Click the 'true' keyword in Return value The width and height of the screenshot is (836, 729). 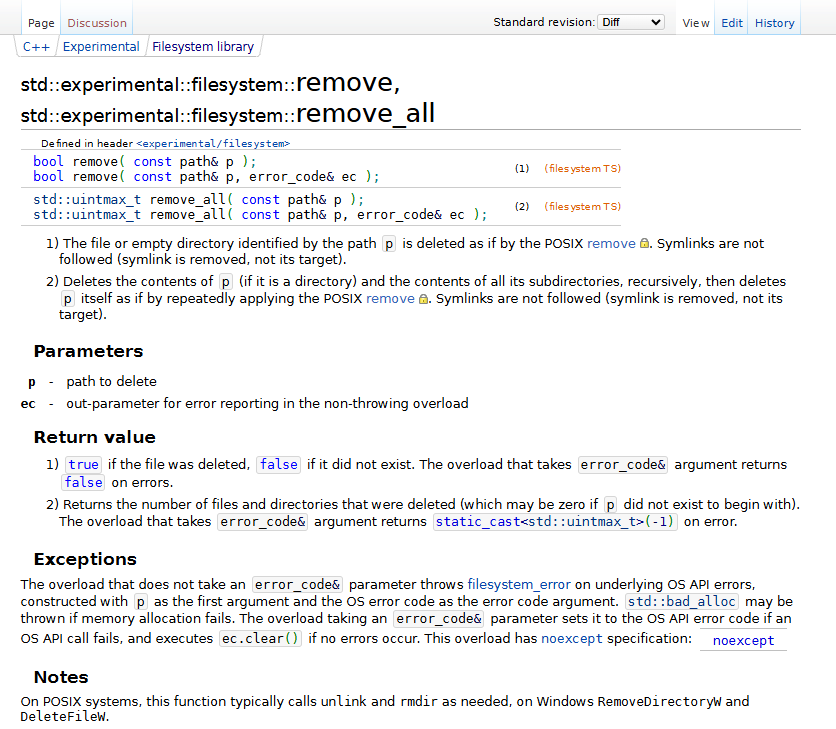[83, 464]
